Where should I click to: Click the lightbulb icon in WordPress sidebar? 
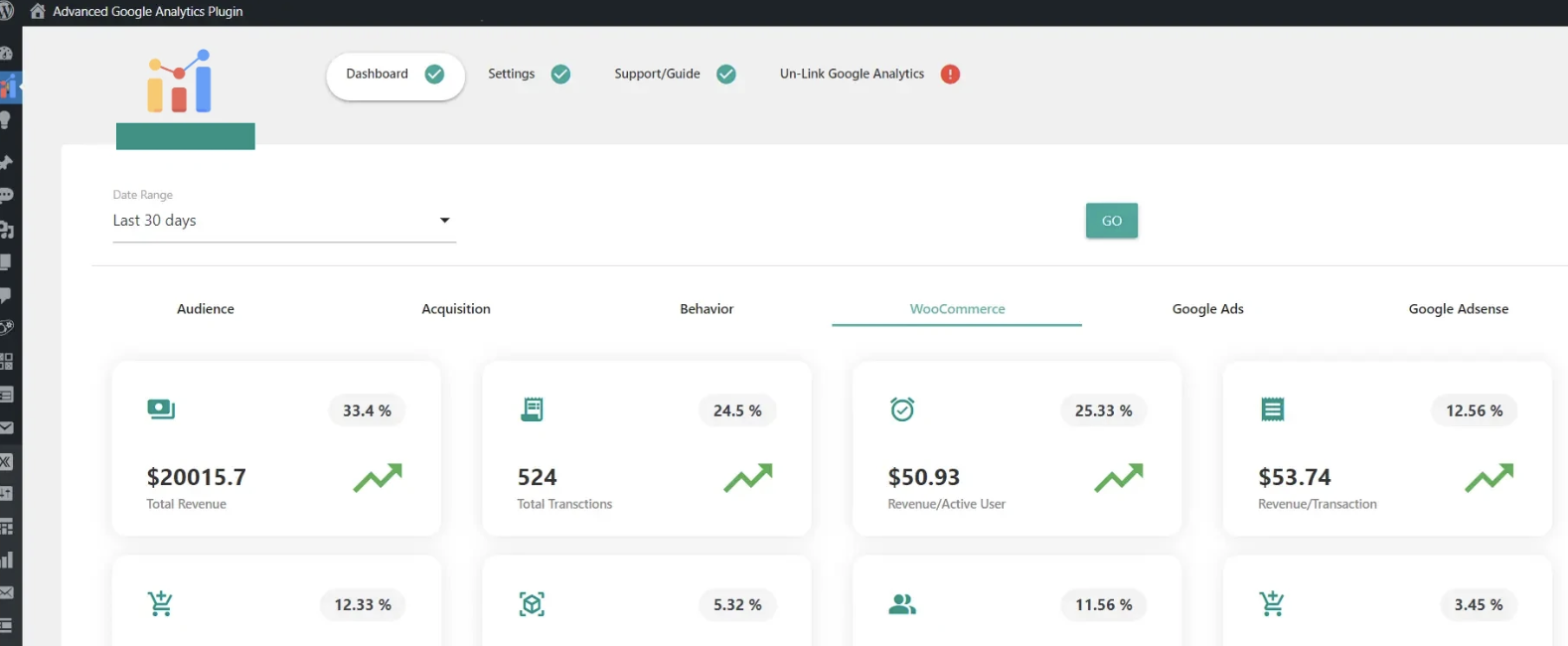(x=5, y=120)
